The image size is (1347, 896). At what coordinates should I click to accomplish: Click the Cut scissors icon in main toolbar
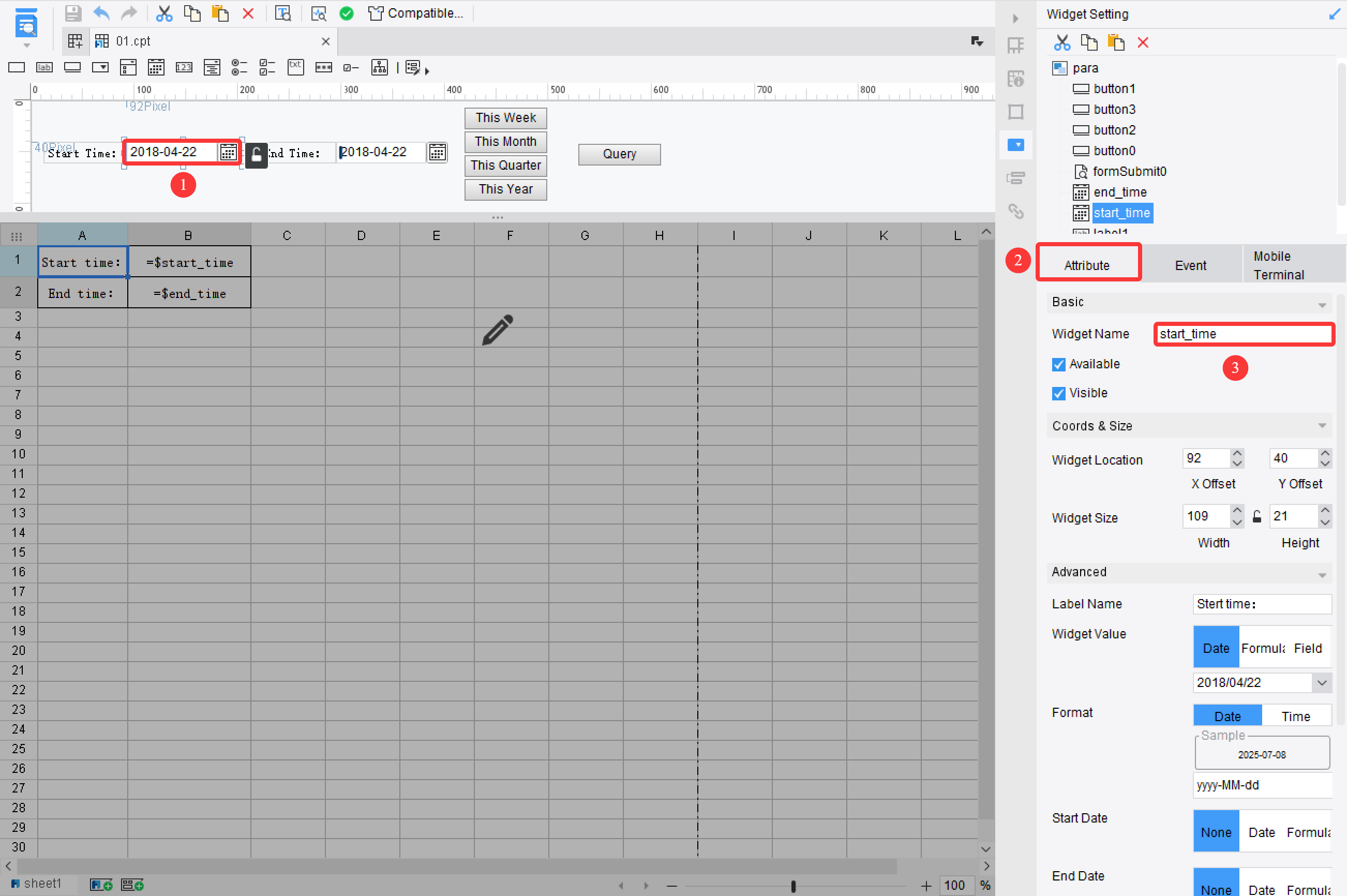click(x=164, y=13)
